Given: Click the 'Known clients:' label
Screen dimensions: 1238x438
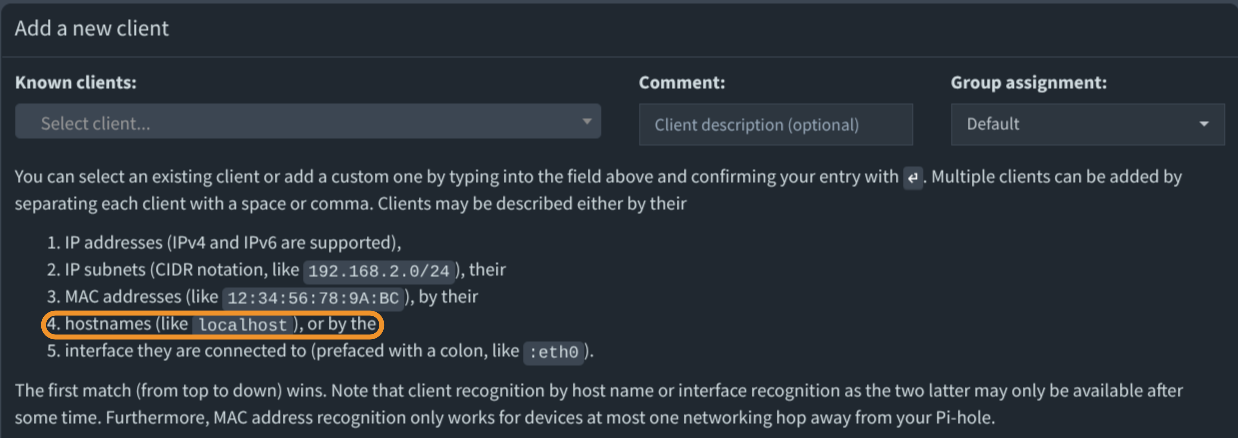Looking at the screenshot, I should pyautogui.click(x=76, y=83).
